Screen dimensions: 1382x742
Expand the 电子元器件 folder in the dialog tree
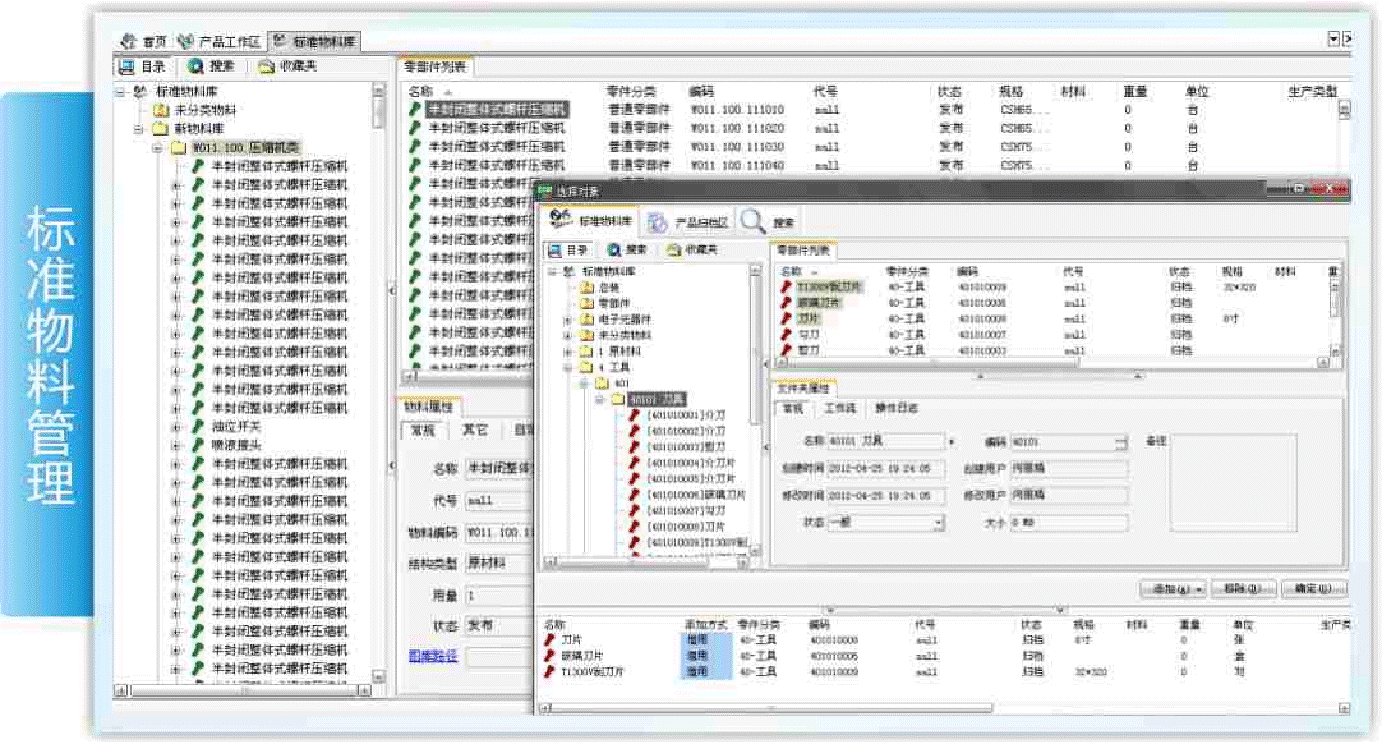click(568, 319)
